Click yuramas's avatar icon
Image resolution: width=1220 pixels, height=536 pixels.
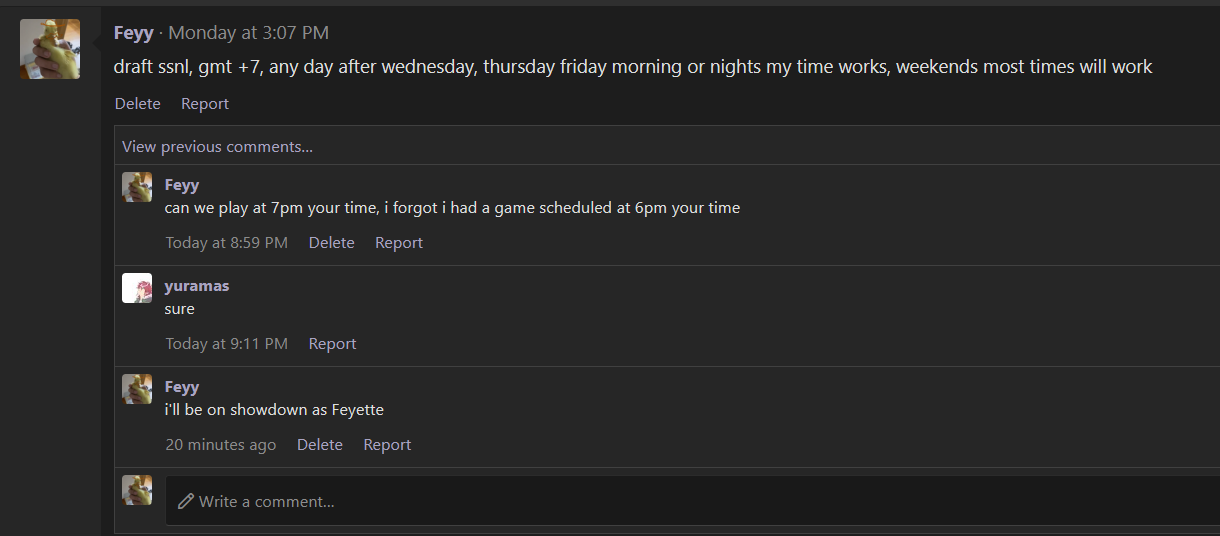[137, 288]
